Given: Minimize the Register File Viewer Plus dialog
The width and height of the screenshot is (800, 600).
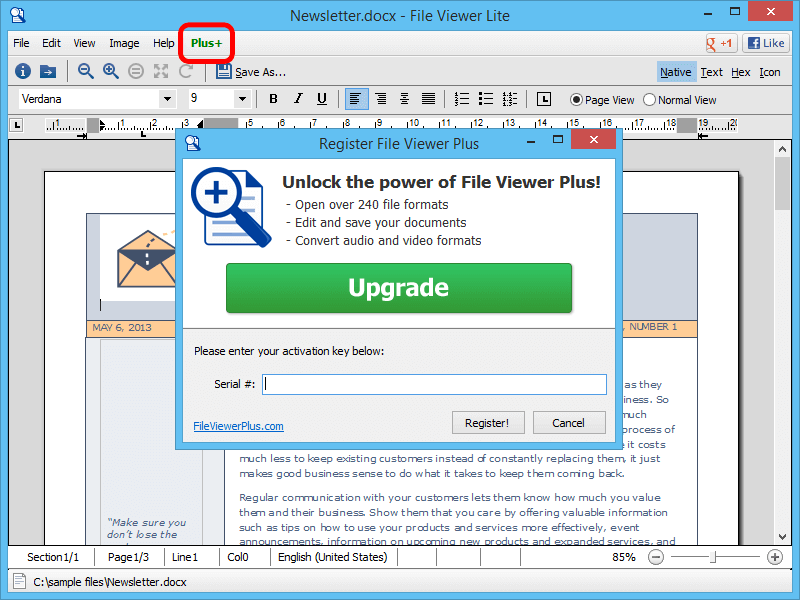Looking at the screenshot, I should click(531, 141).
